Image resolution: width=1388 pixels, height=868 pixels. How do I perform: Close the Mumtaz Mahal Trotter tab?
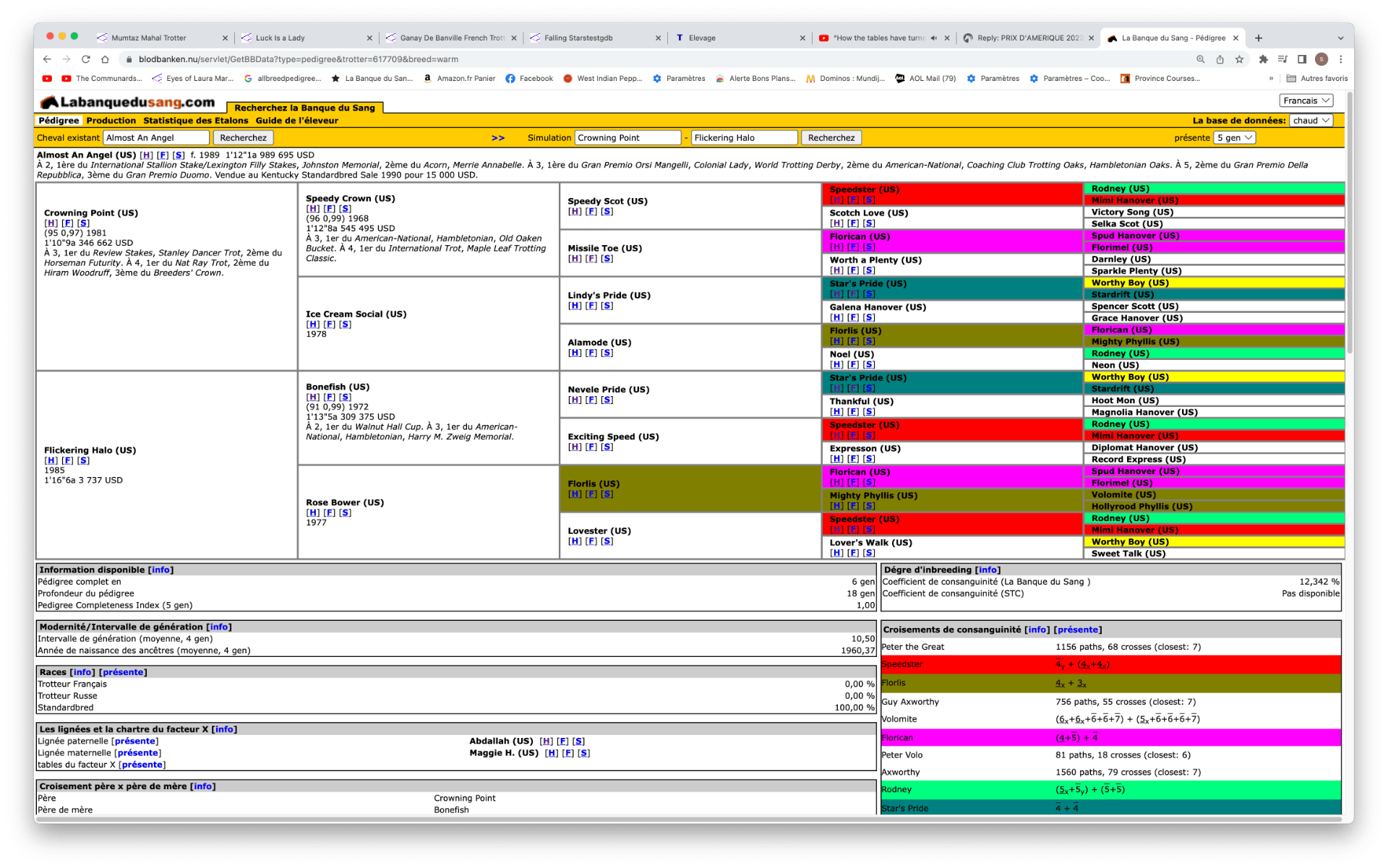pyautogui.click(x=225, y=38)
